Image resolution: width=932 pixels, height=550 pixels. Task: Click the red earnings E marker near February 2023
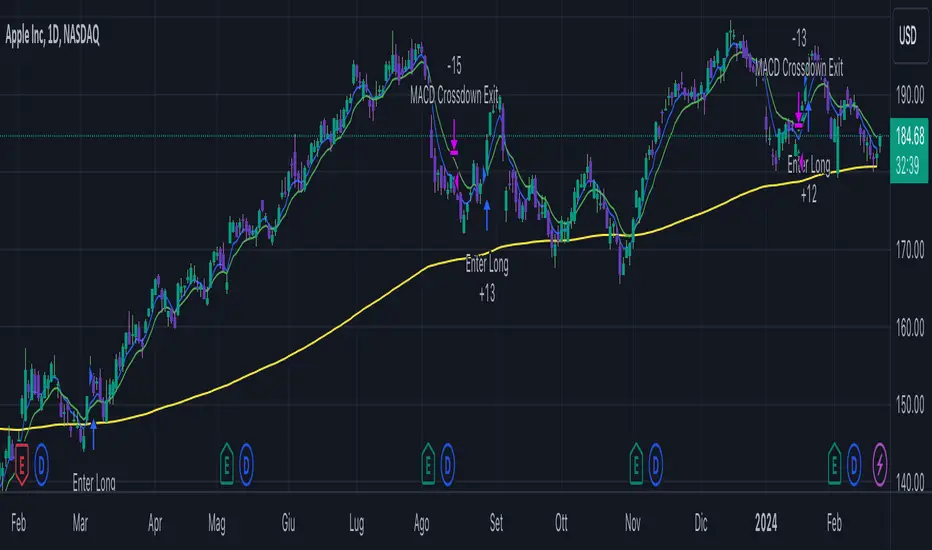click(21, 464)
